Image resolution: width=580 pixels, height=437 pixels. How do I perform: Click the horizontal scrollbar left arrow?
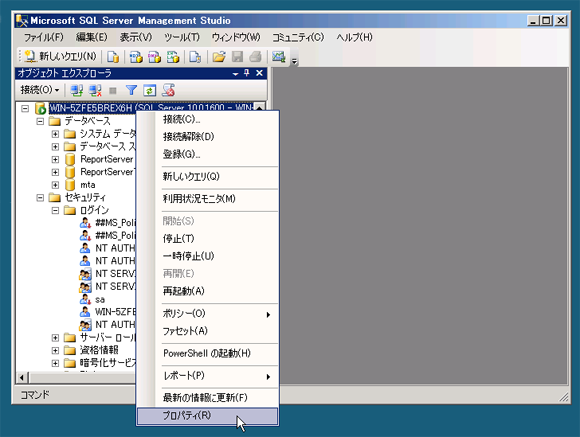[22, 377]
